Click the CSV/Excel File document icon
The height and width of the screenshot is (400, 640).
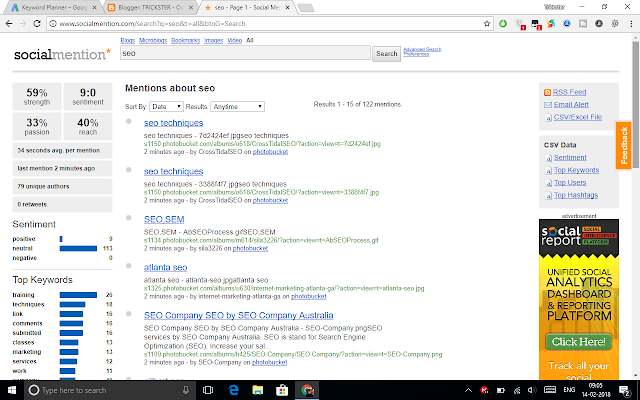coord(548,118)
